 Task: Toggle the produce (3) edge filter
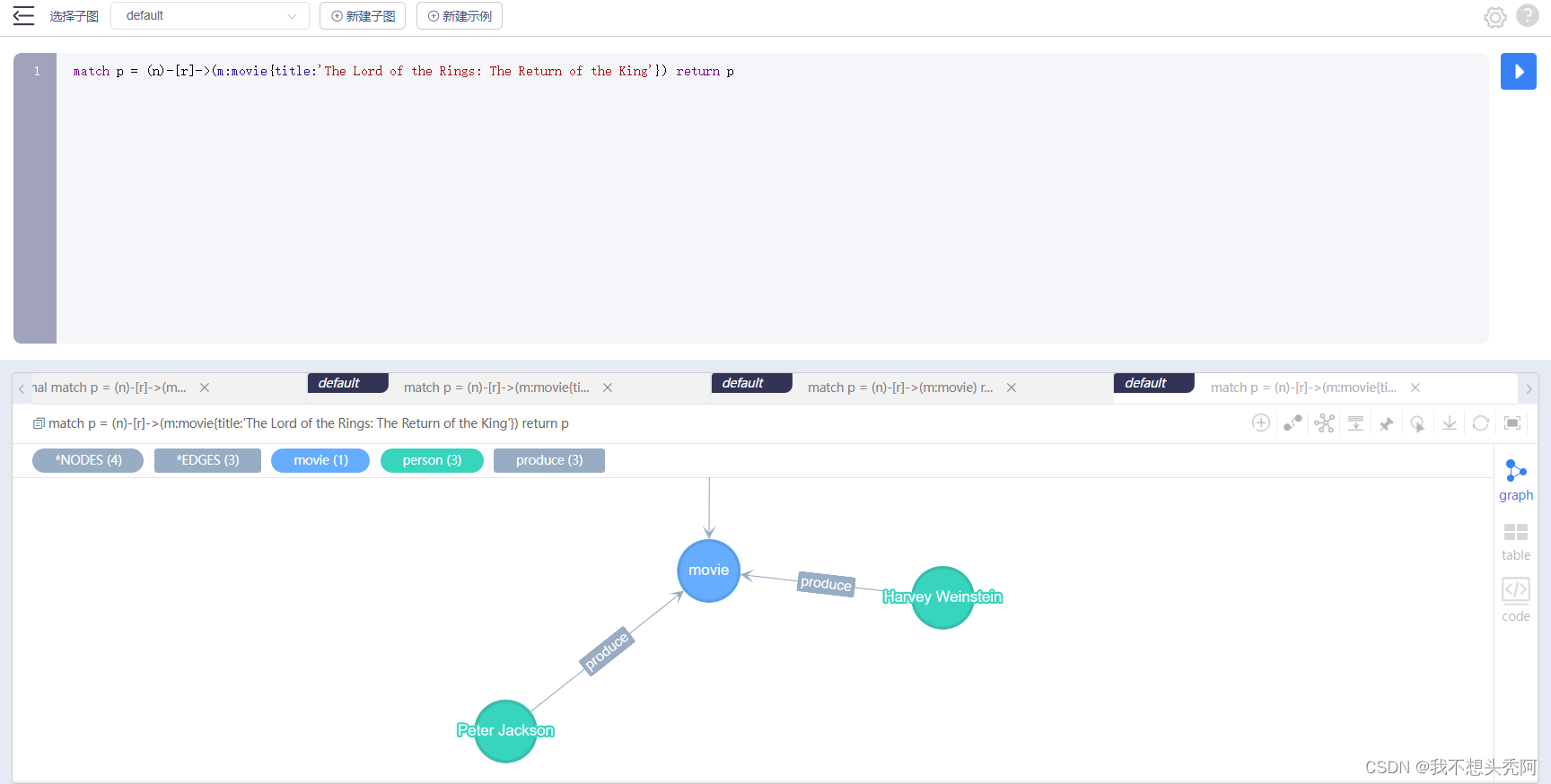pyautogui.click(x=549, y=460)
